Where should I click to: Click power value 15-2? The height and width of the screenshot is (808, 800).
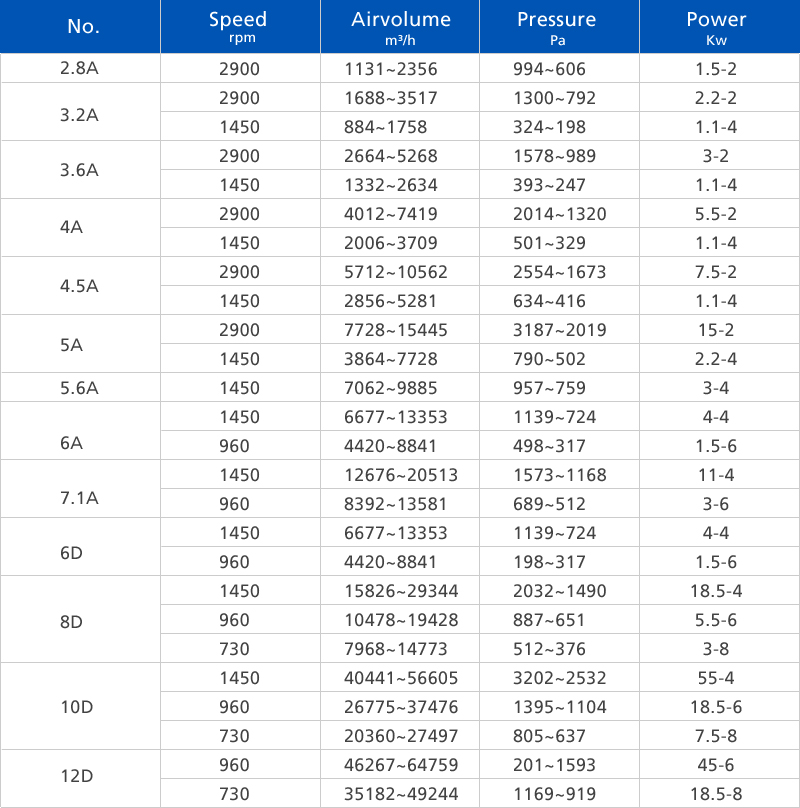[717, 330]
